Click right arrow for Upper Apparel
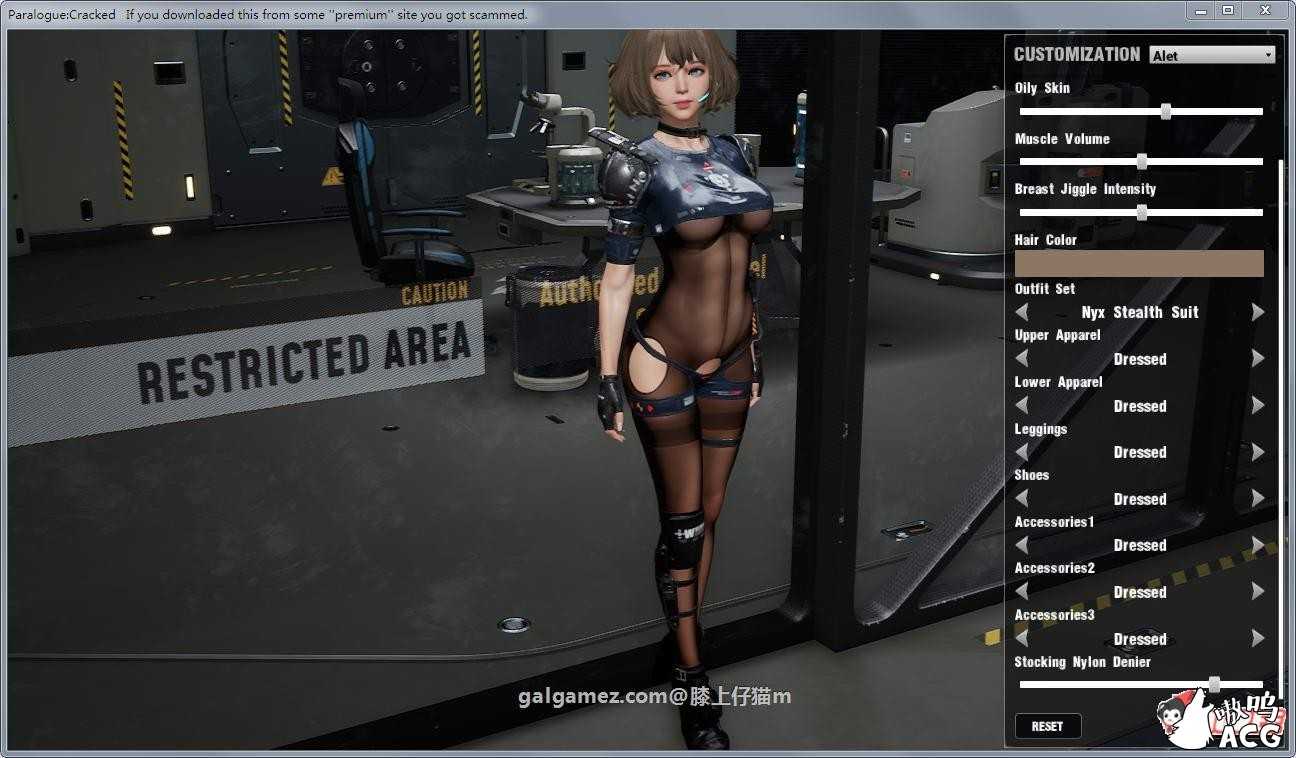Image resolution: width=1296 pixels, height=758 pixels. click(x=1258, y=358)
